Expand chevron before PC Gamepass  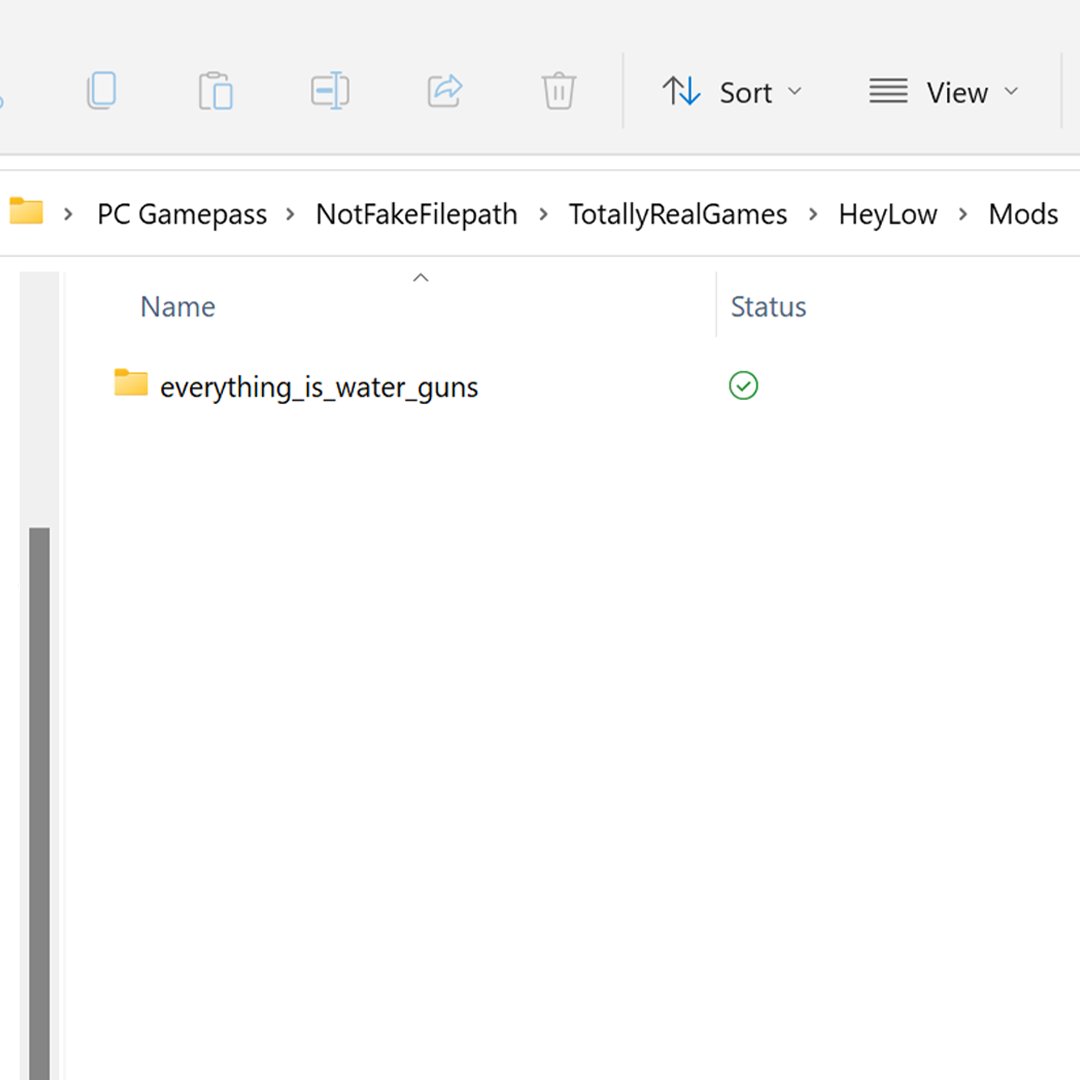coord(68,214)
